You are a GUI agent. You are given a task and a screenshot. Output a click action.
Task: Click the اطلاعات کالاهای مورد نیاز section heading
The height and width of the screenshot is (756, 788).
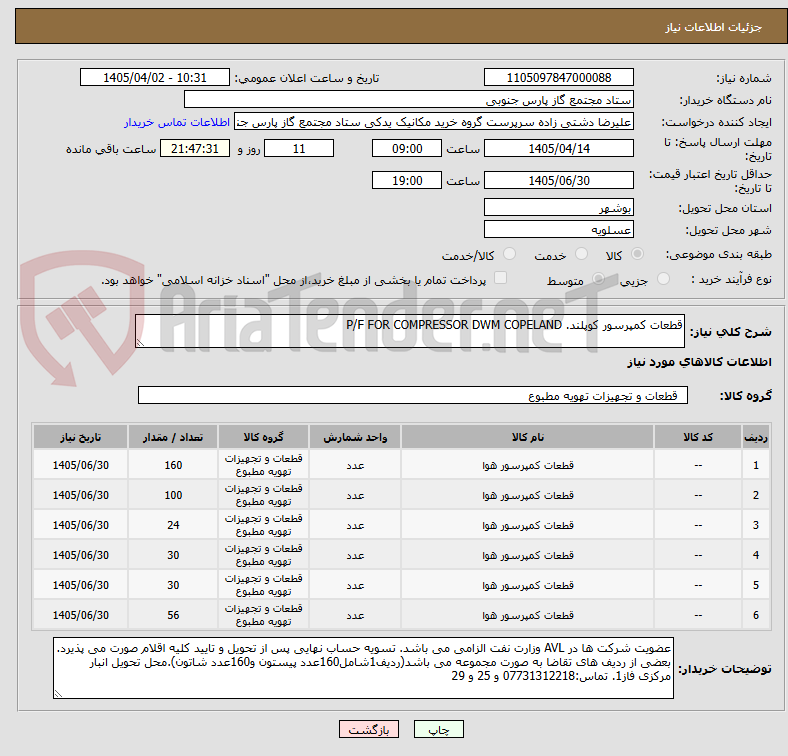(x=699, y=362)
